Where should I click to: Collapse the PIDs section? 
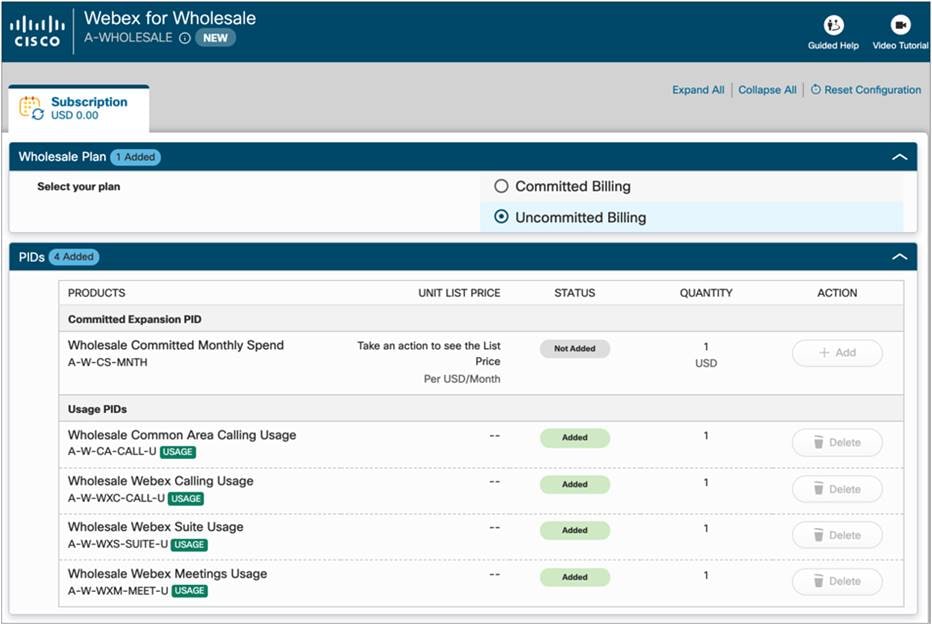pos(899,257)
